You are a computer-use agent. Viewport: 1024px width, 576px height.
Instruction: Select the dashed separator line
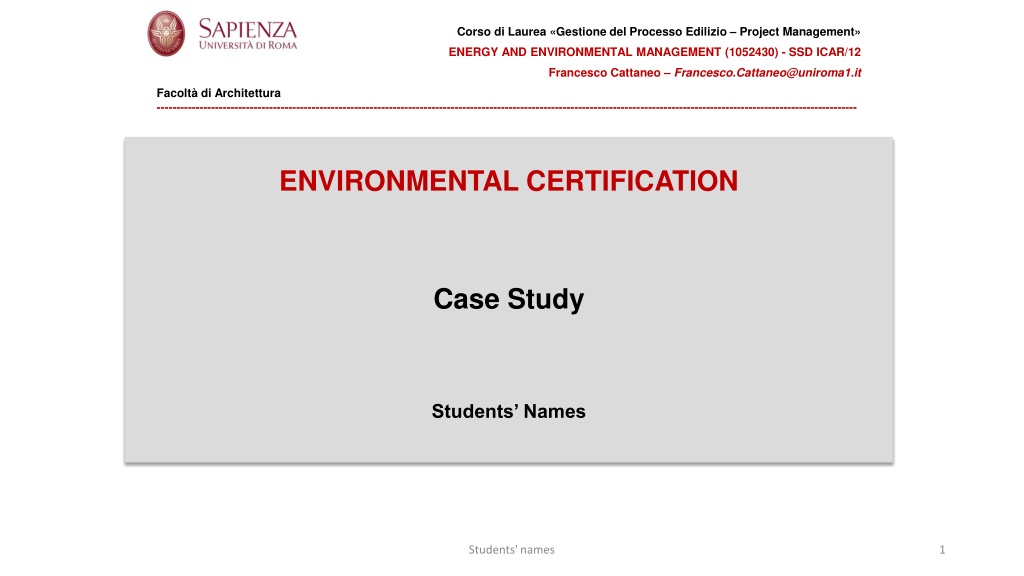(x=507, y=106)
